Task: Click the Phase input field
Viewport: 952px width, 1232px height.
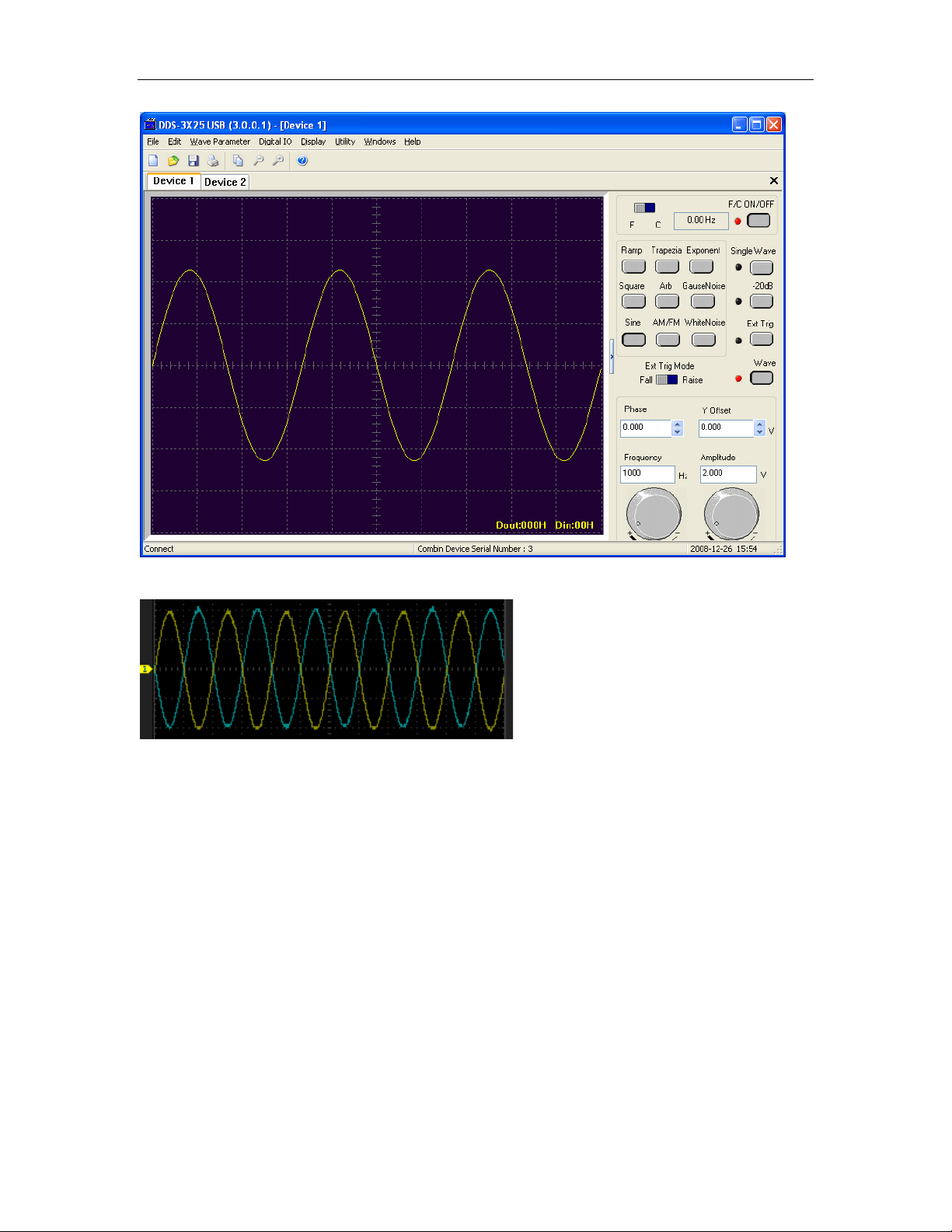Action: coord(646,428)
